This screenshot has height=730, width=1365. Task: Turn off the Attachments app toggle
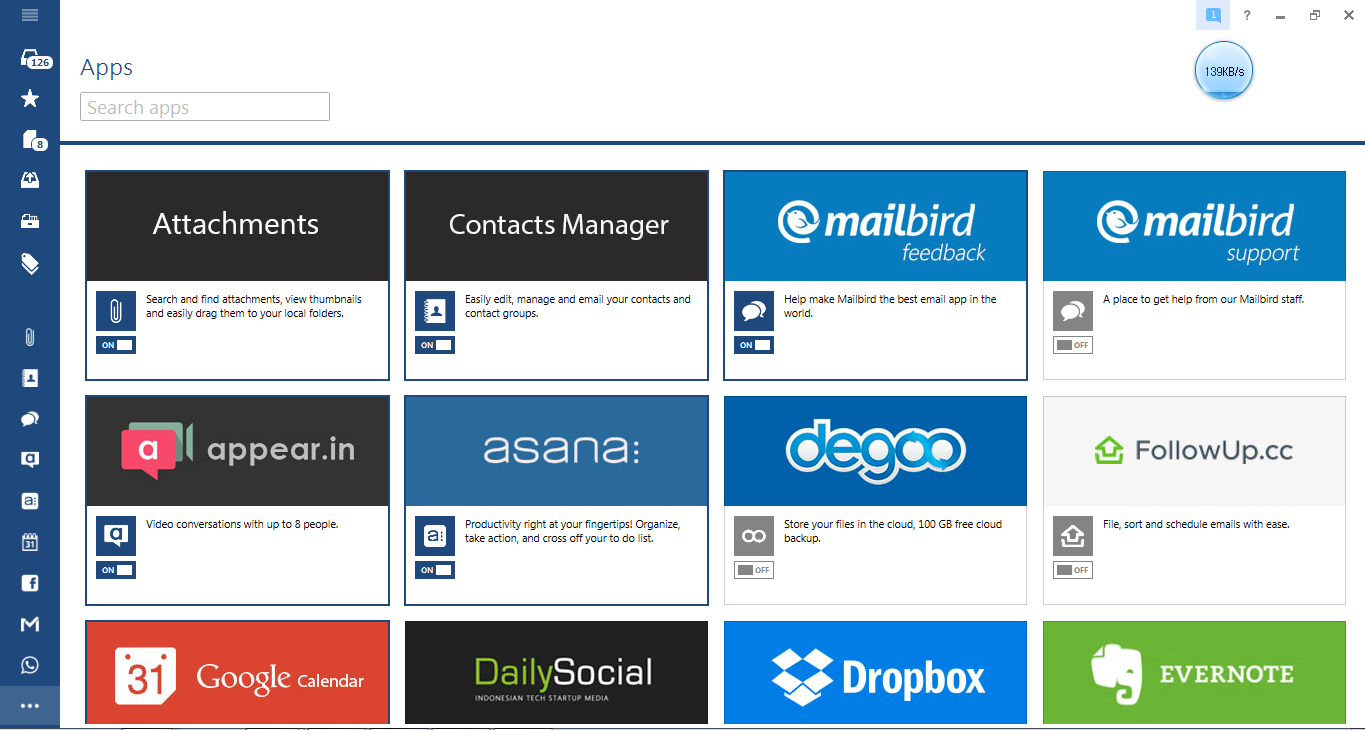116,345
